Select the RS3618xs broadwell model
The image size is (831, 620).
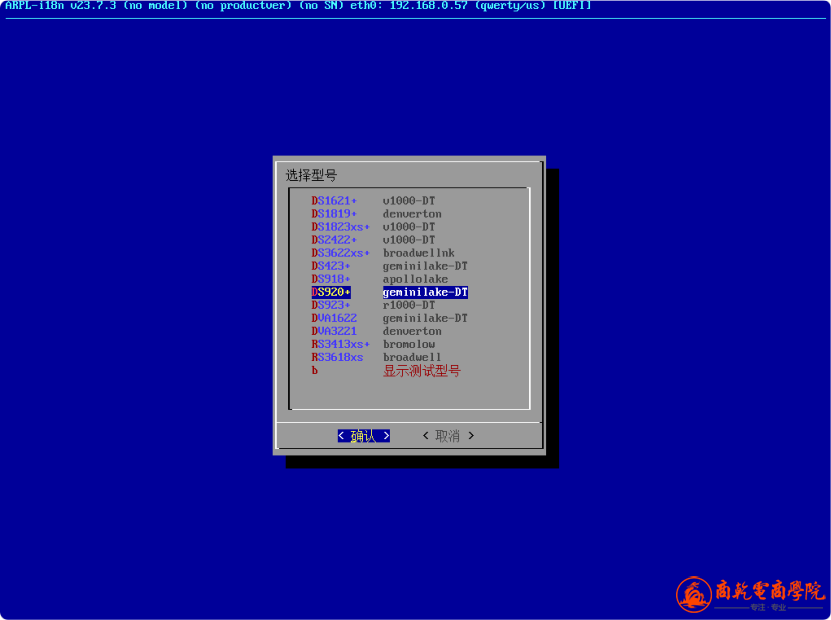[376, 358]
